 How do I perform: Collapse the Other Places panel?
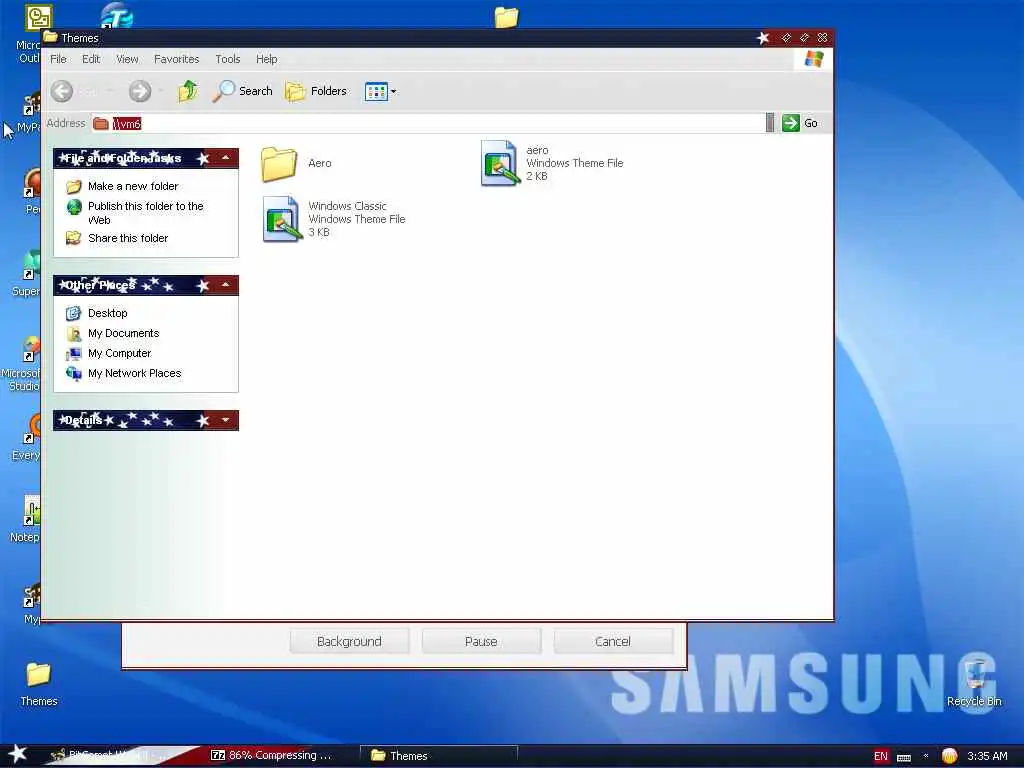225,285
